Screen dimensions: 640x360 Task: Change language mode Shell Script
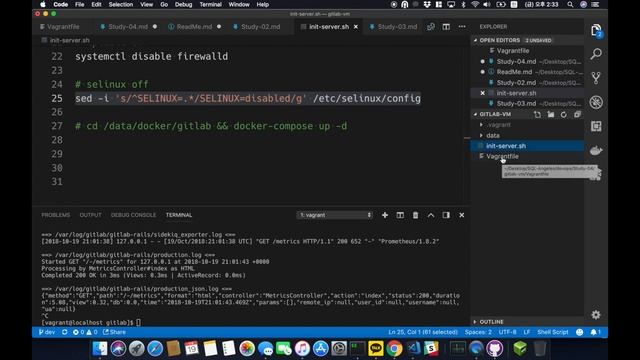click(553, 332)
